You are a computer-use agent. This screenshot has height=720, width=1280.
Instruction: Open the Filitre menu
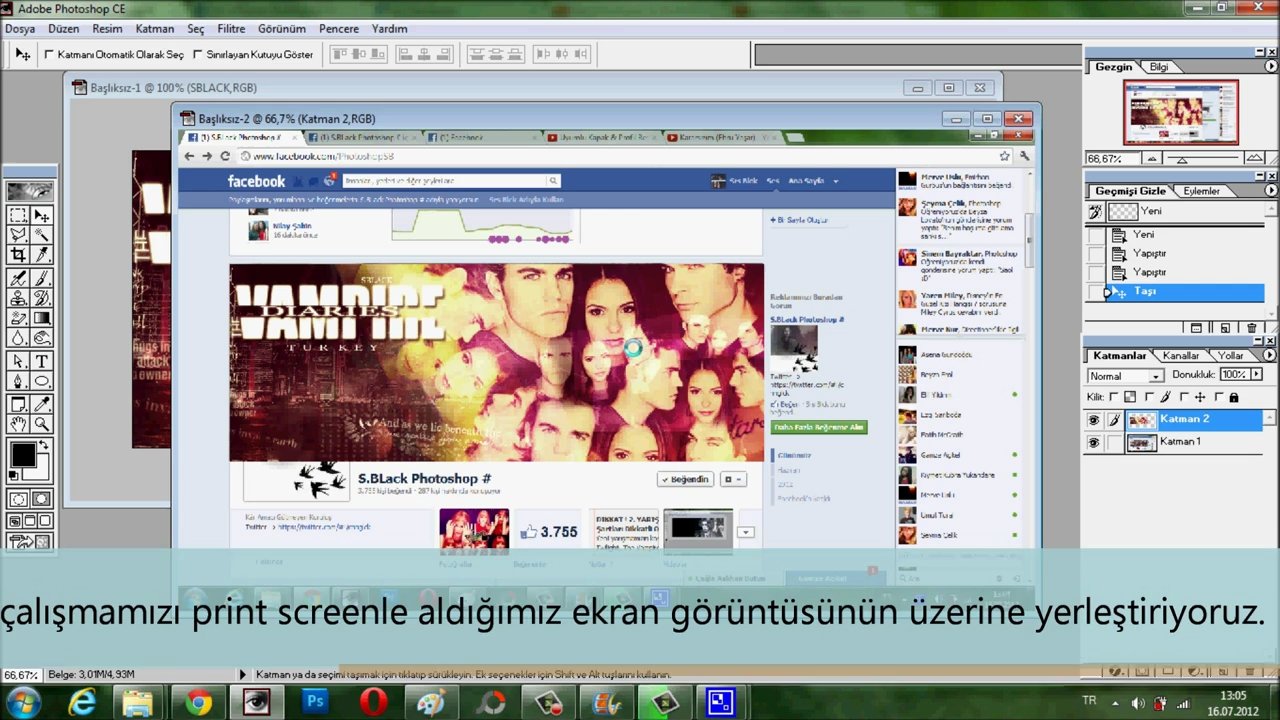click(231, 29)
